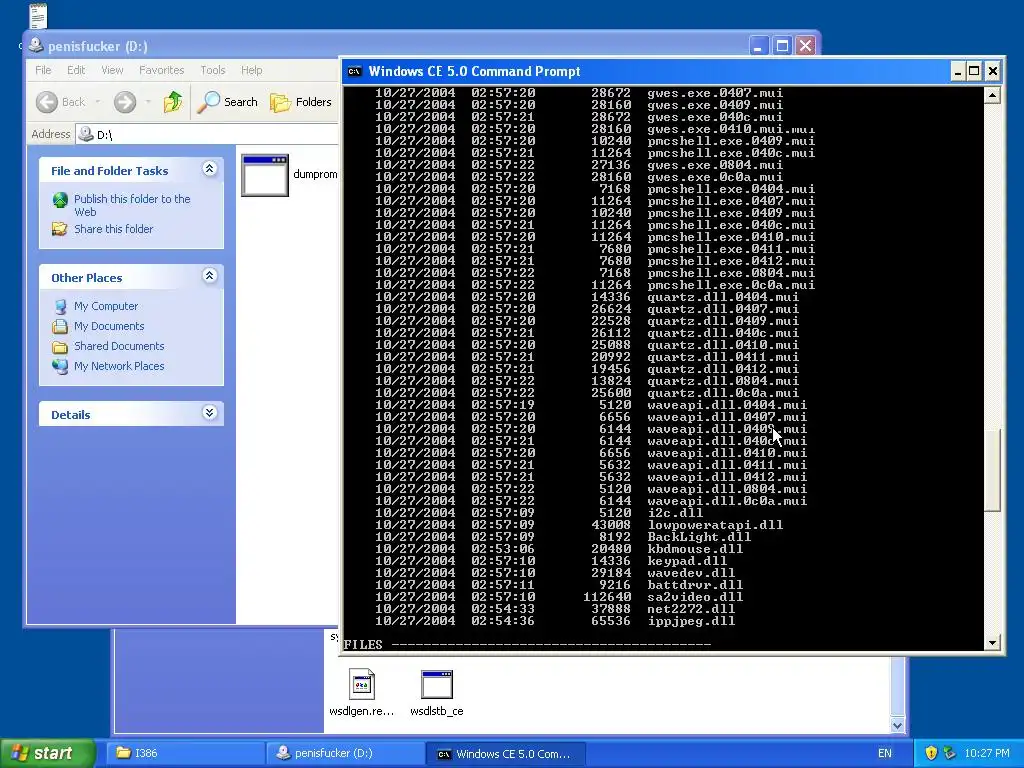Click the command prompt vertical scroll thumb
This screenshot has height=768, width=1024.
(x=992, y=470)
